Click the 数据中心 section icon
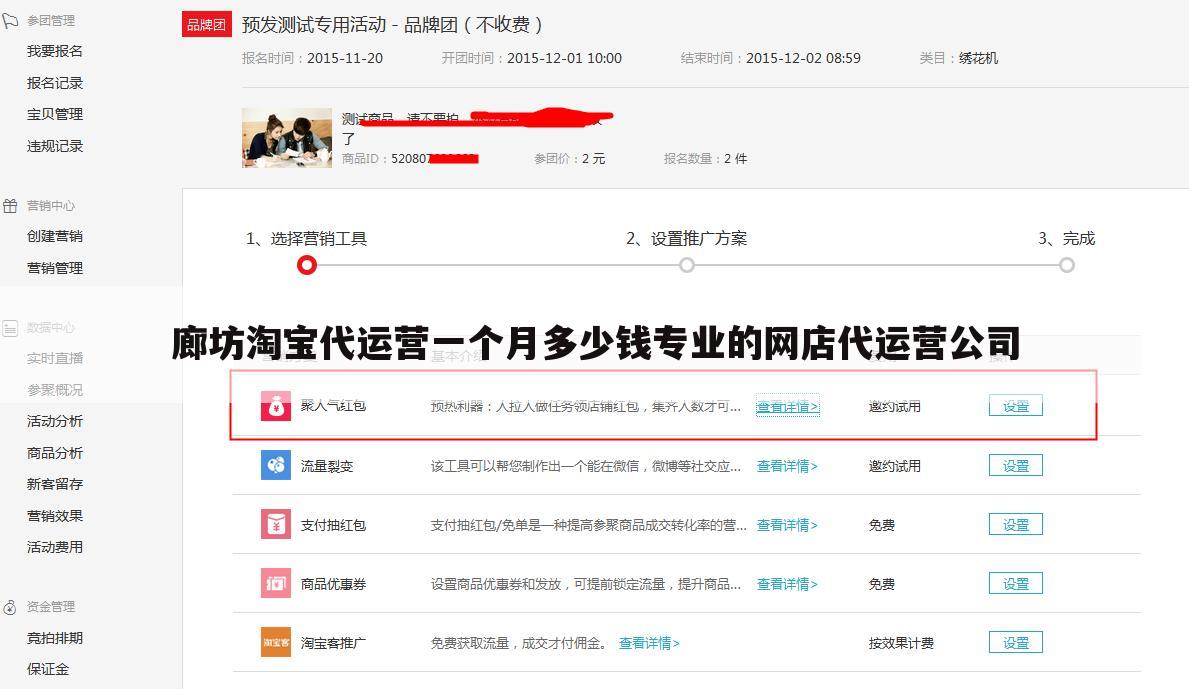Image resolution: width=1189 pixels, height=689 pixels. tap(12, 327)
